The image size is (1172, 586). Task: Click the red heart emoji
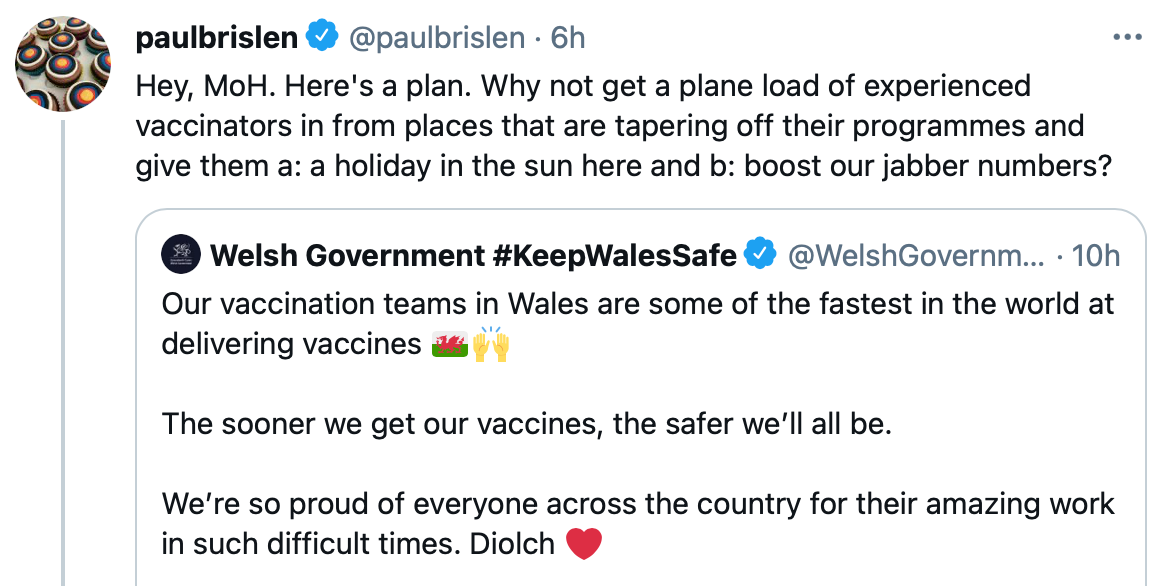click(x=584, y=544)
